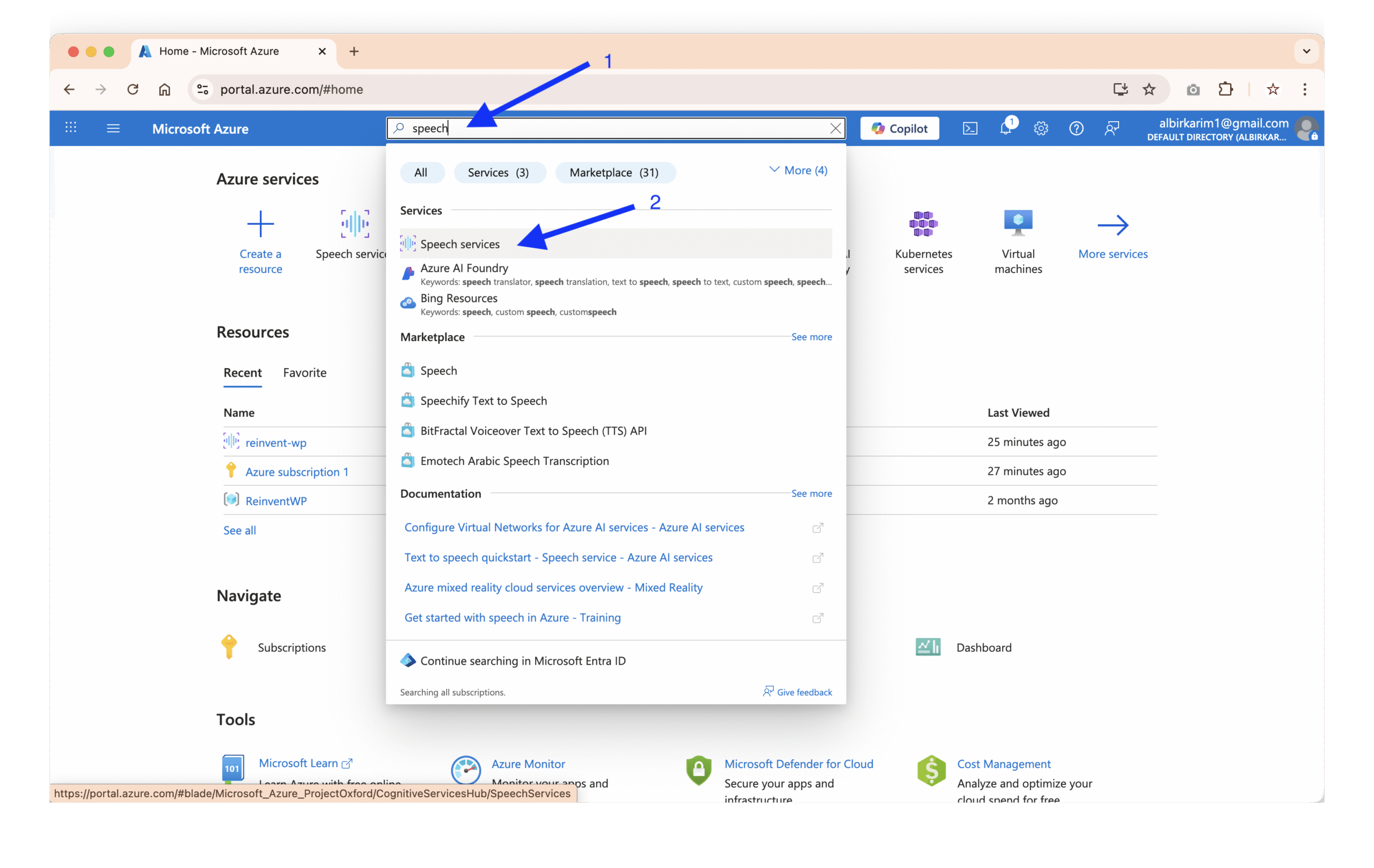
Task: Click See more next to Marketplace
Action: tap(811, 337)
